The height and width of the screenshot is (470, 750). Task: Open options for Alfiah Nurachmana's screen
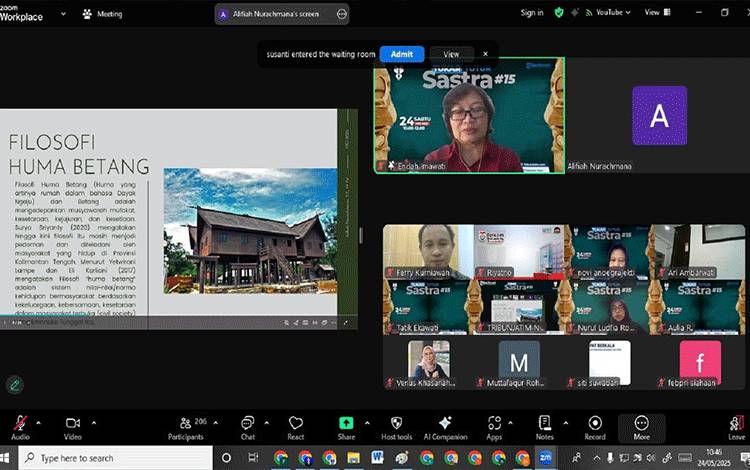(x=342, y=14)
